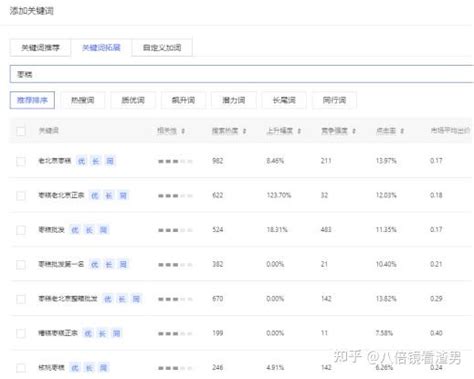Click the 关键词 column header
Image resolution: width=474 pixels, height=379 pixels.
pos(48,130)
